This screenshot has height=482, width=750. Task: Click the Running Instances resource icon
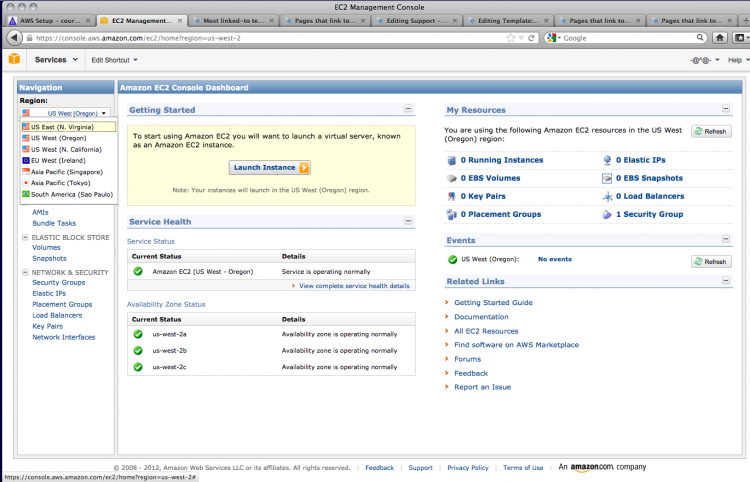(452, 160)
